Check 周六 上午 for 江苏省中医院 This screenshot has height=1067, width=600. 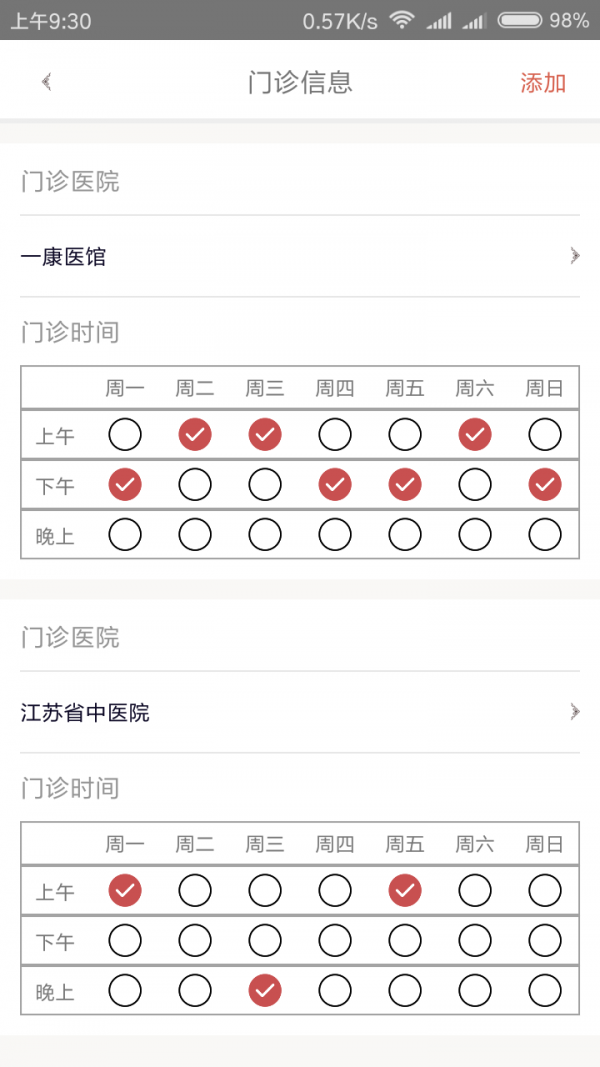tap(475, 890)
